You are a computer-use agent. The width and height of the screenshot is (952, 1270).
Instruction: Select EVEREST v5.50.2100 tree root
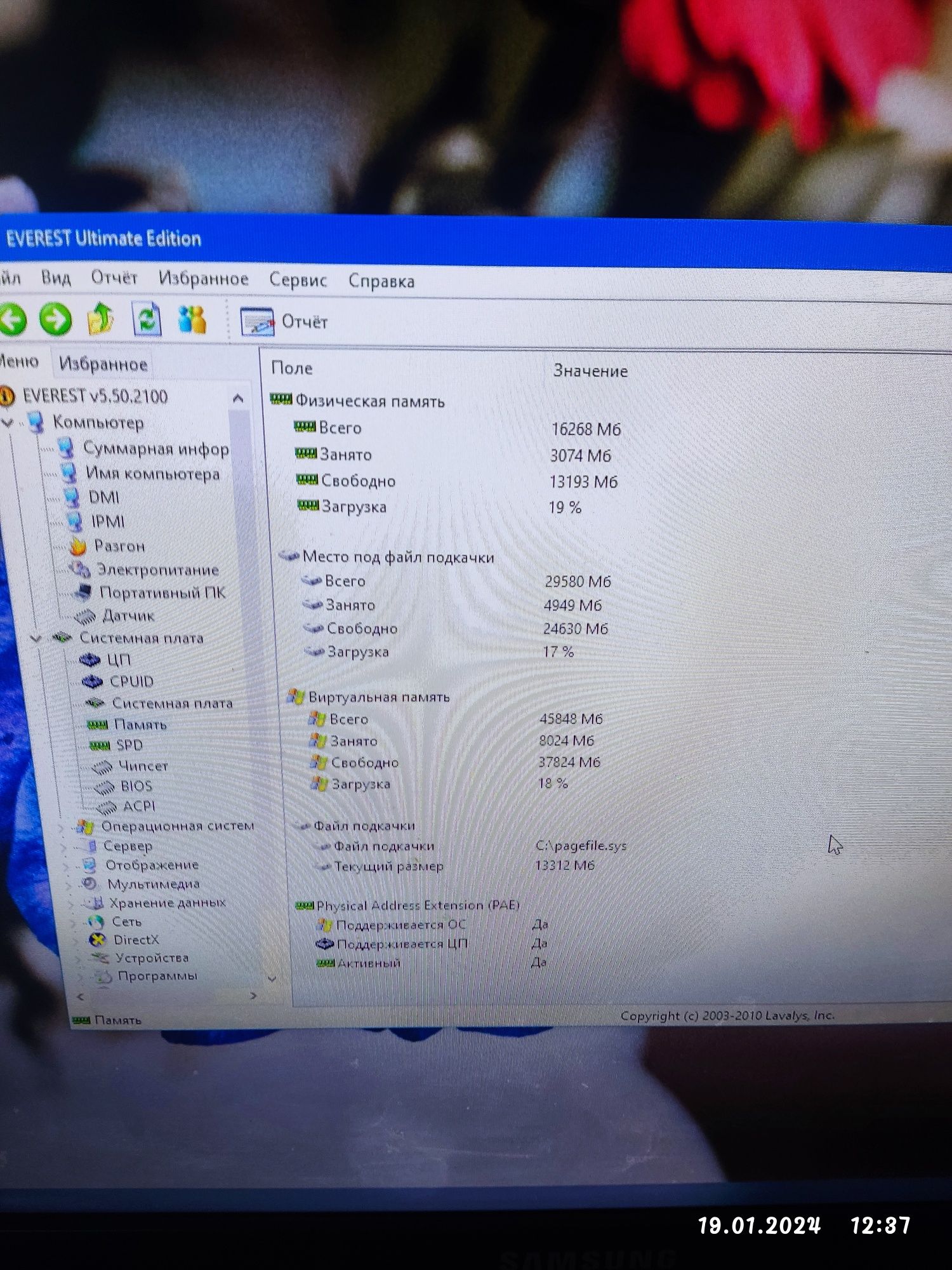pyautogui.click(x=95, y=396)
